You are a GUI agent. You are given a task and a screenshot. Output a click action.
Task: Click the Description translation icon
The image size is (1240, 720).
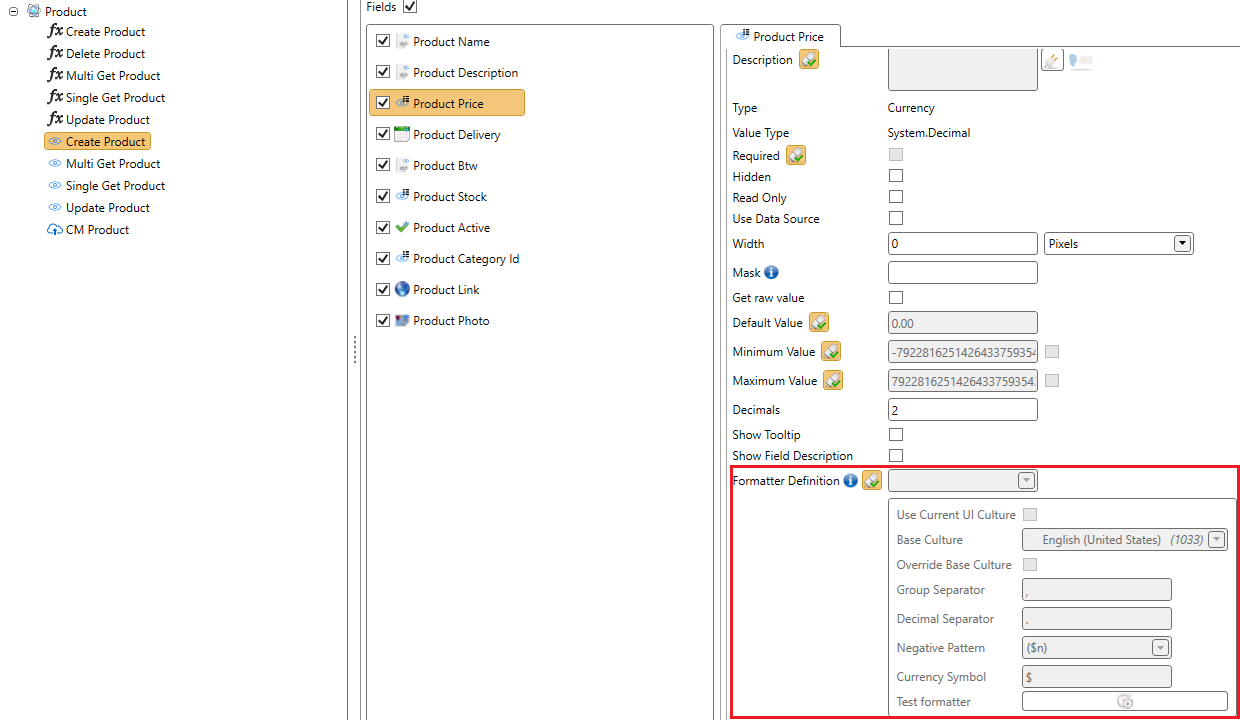click(x=1080, y=60)
